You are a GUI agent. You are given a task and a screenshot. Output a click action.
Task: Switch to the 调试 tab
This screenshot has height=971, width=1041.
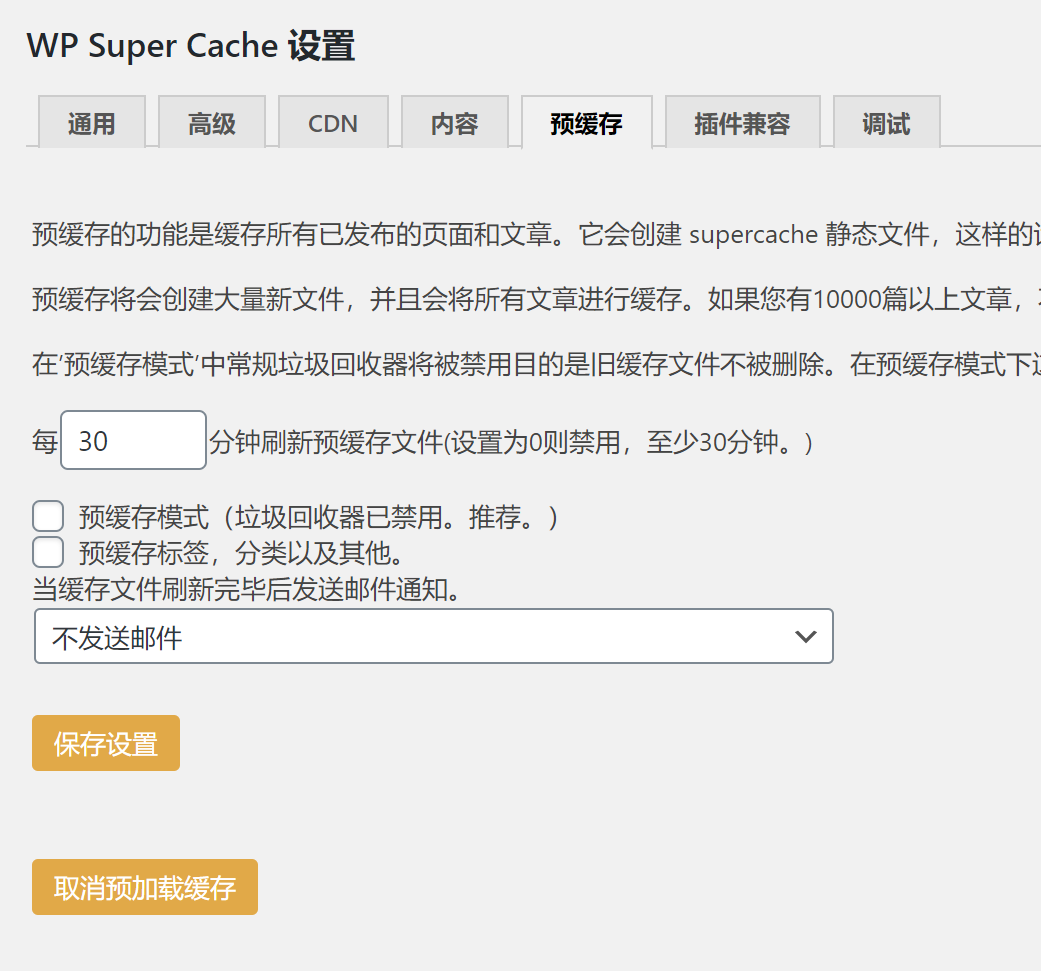pyautogui.click(x=886, y=123)
